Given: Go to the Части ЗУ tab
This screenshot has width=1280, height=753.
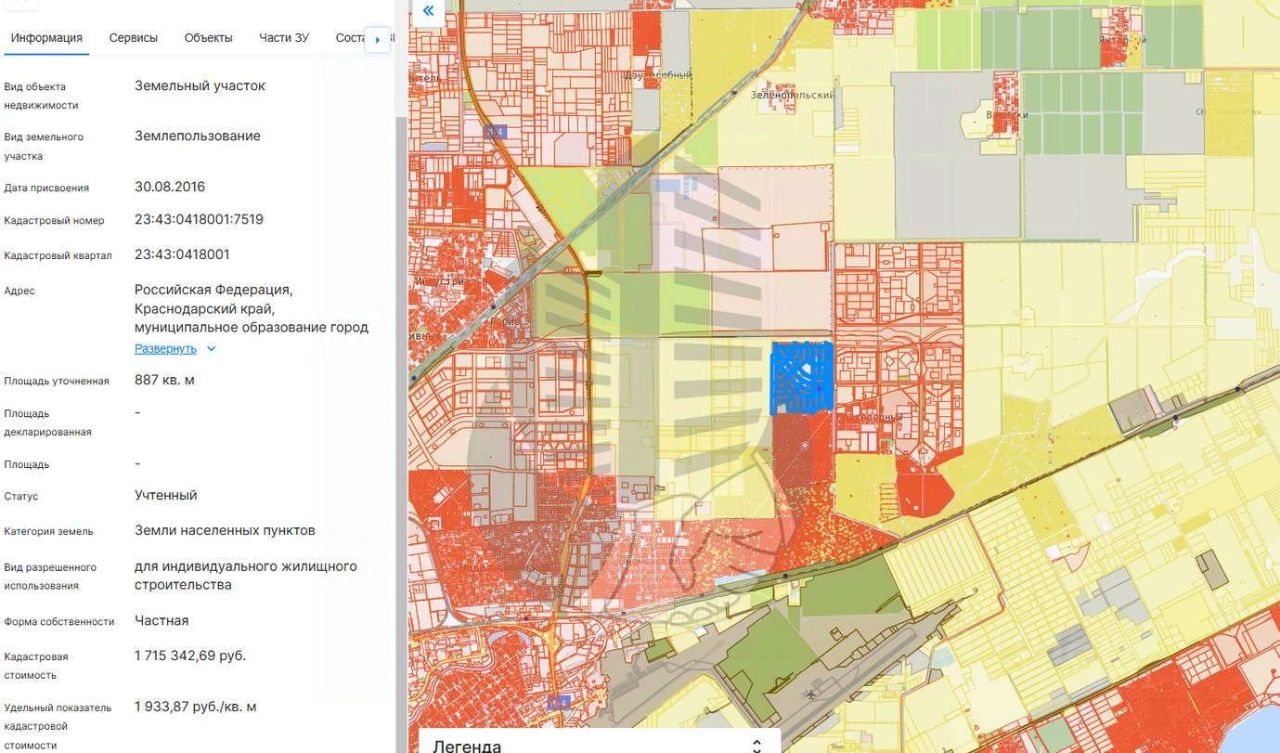Looking at the screenshot, I should click(x=284, y=38).
